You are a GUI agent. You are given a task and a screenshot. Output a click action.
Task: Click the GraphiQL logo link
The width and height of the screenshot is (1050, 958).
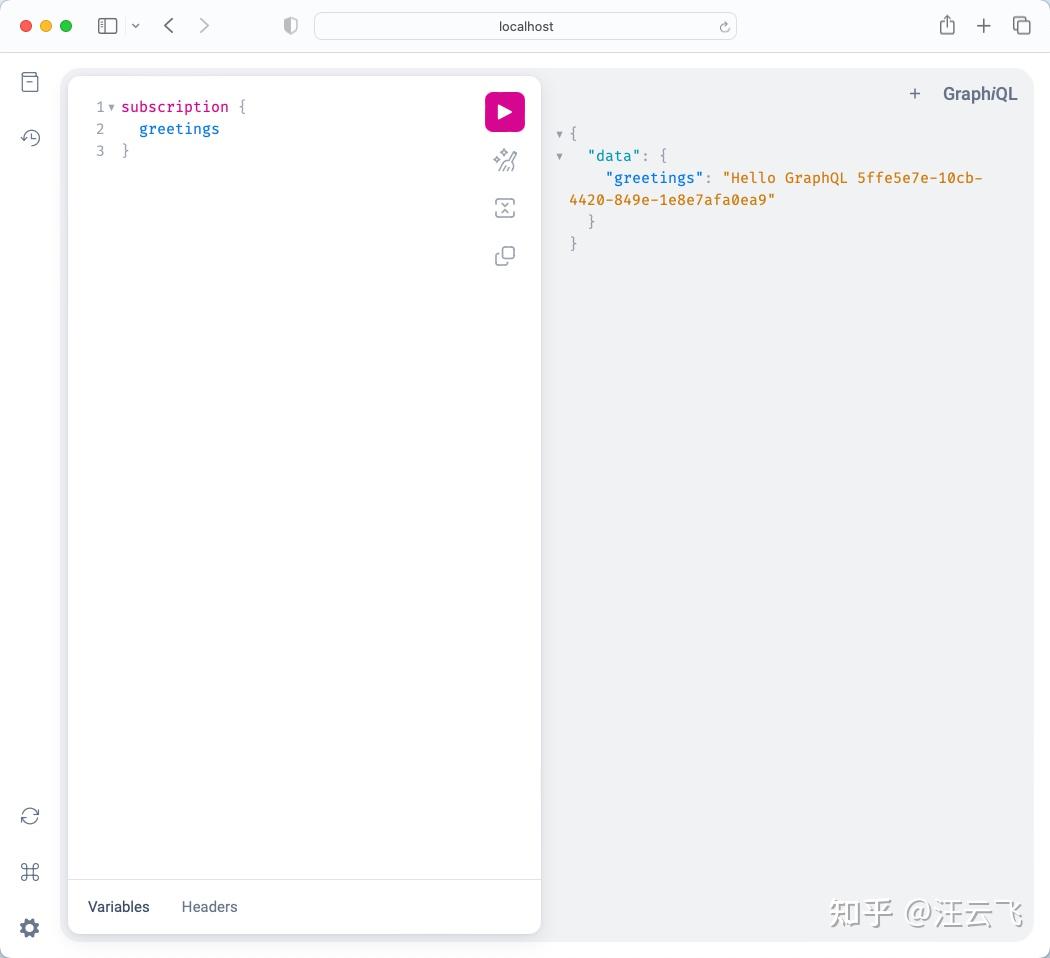click(980, 93)
